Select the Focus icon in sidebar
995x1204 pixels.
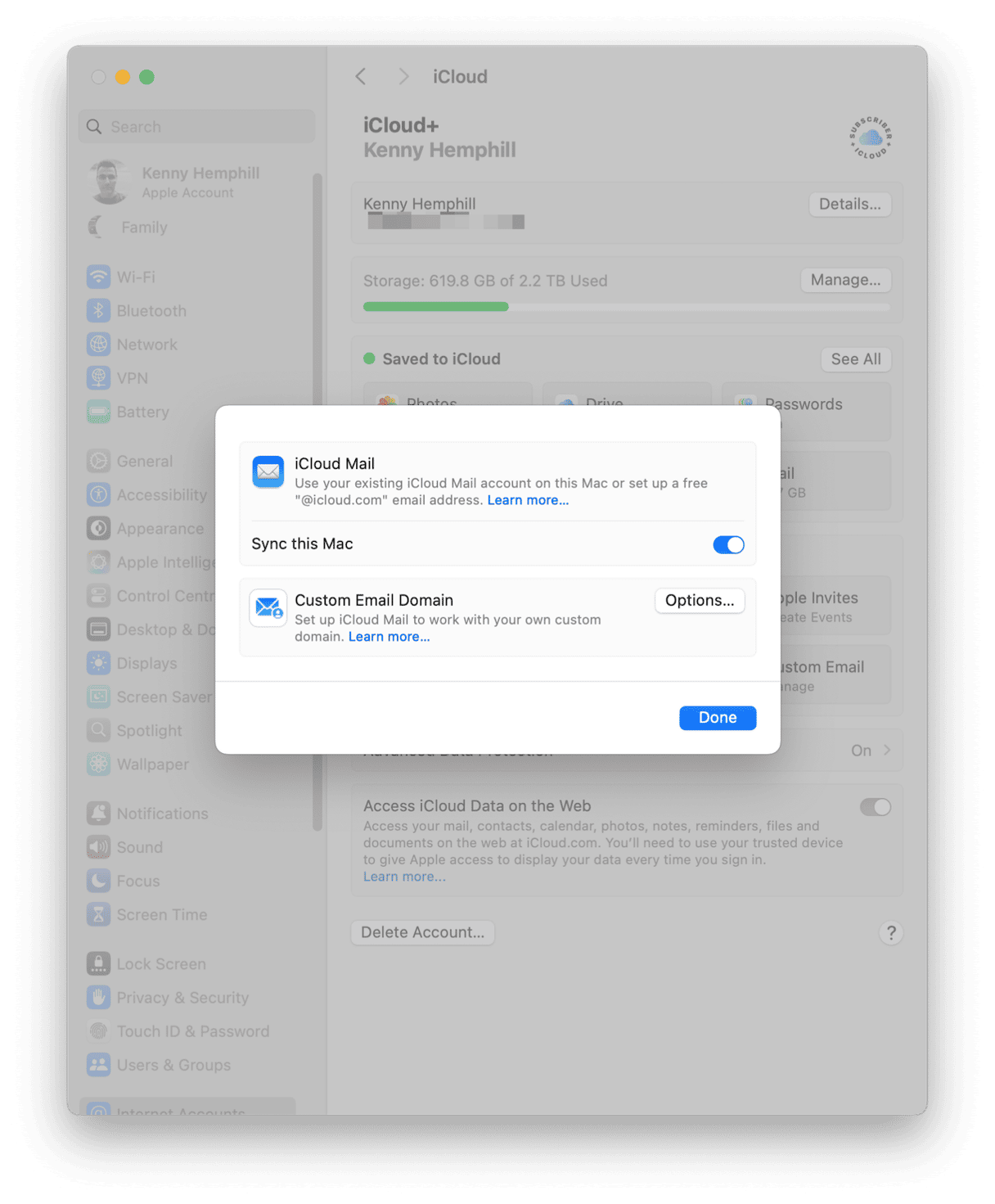98,881
